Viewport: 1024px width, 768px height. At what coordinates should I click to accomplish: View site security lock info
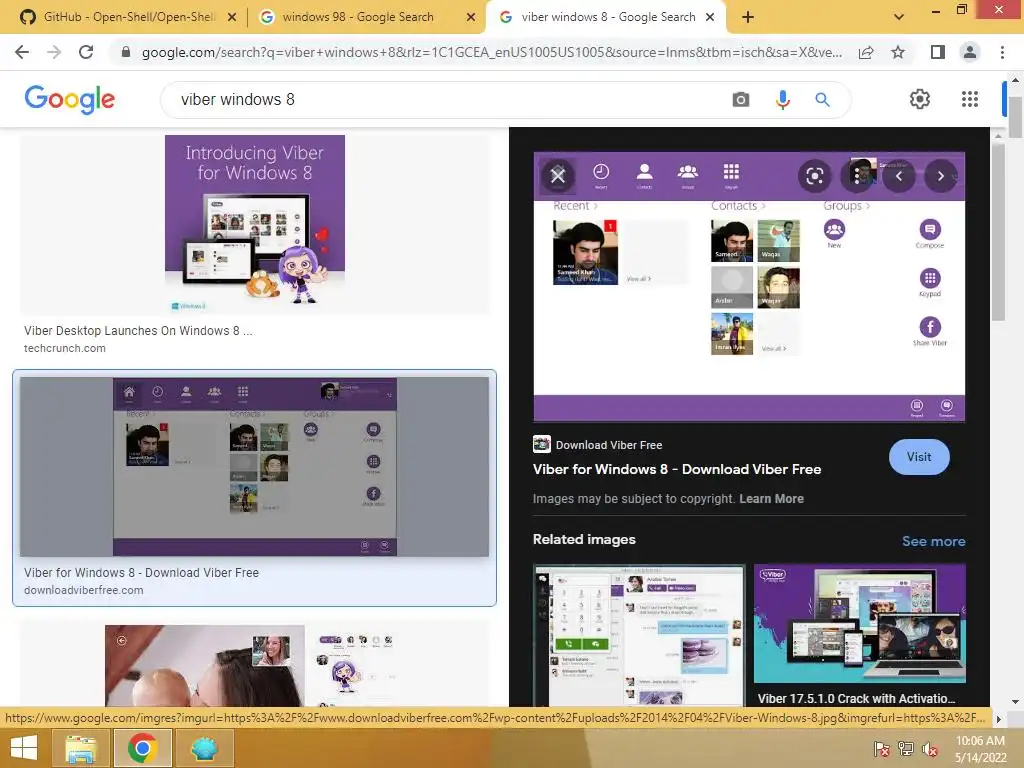126,52
